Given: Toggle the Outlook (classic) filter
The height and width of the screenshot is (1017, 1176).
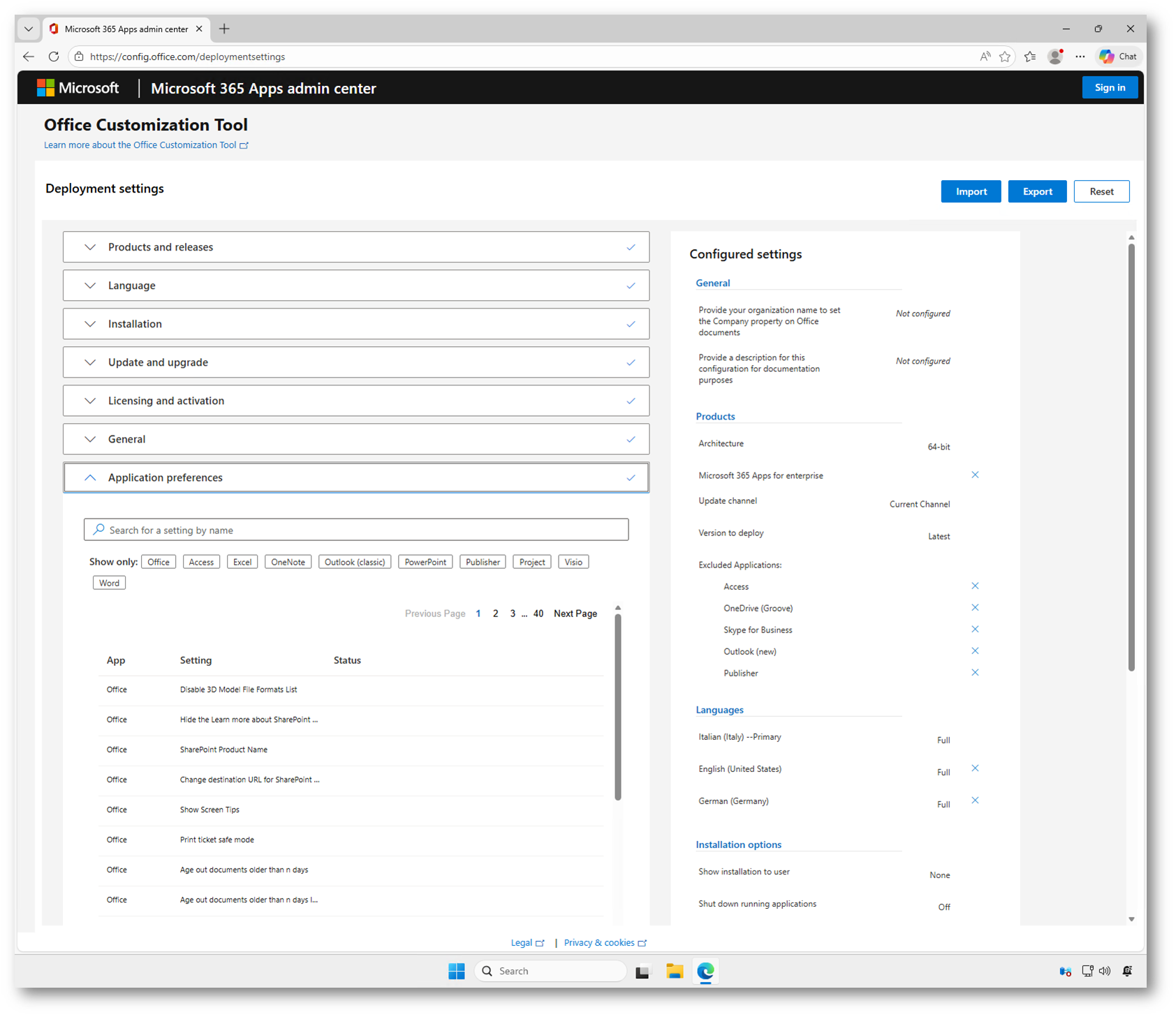Looking at the screenshot, I should tap(354, 562).
